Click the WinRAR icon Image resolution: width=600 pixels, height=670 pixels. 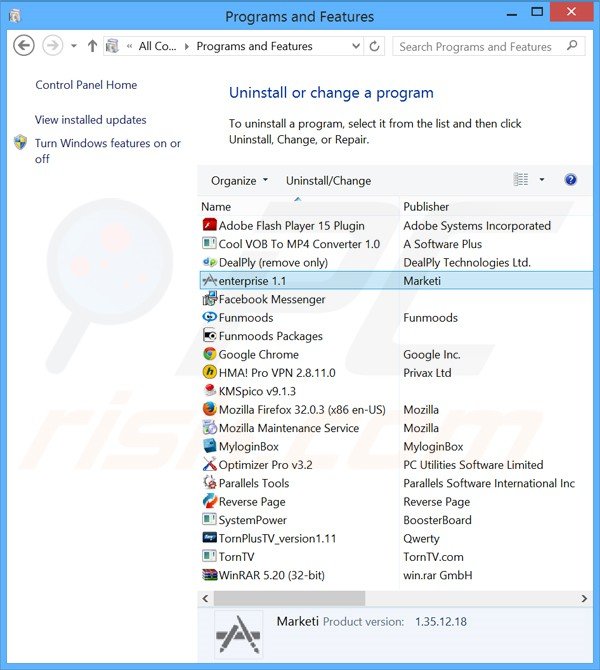pyautogui.click(x=209, y=575)
